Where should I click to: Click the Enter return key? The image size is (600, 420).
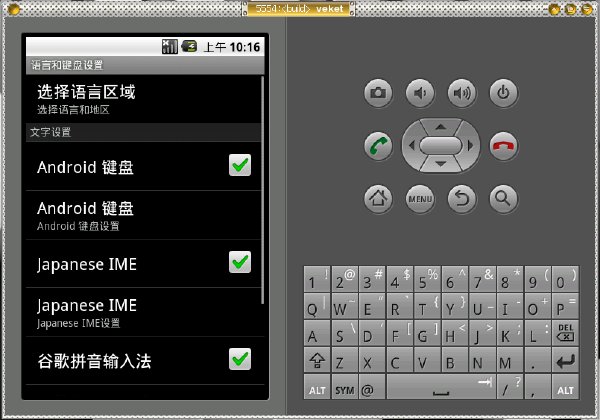pyautogui.click(x=565, y=360)
